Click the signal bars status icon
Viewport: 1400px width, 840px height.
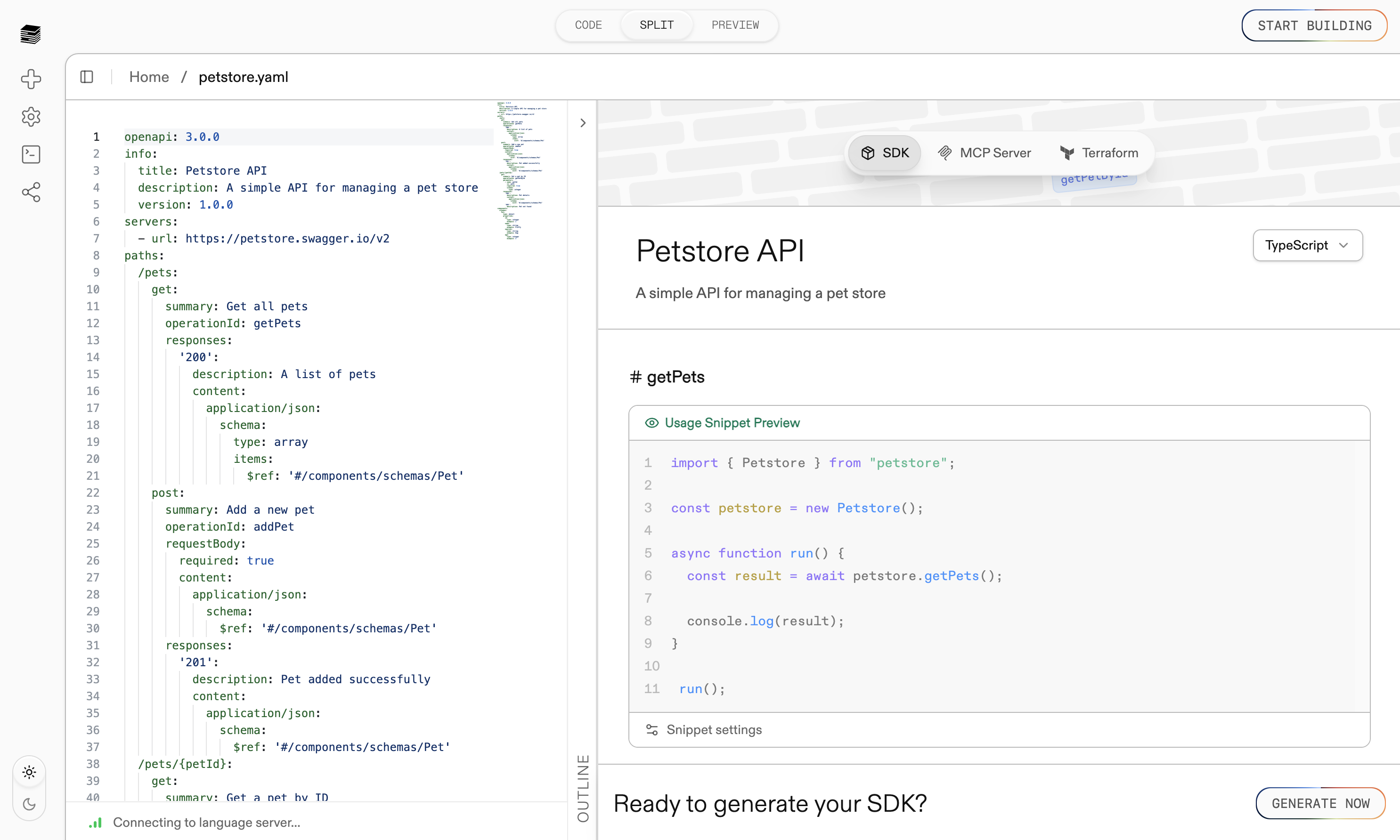96,823
